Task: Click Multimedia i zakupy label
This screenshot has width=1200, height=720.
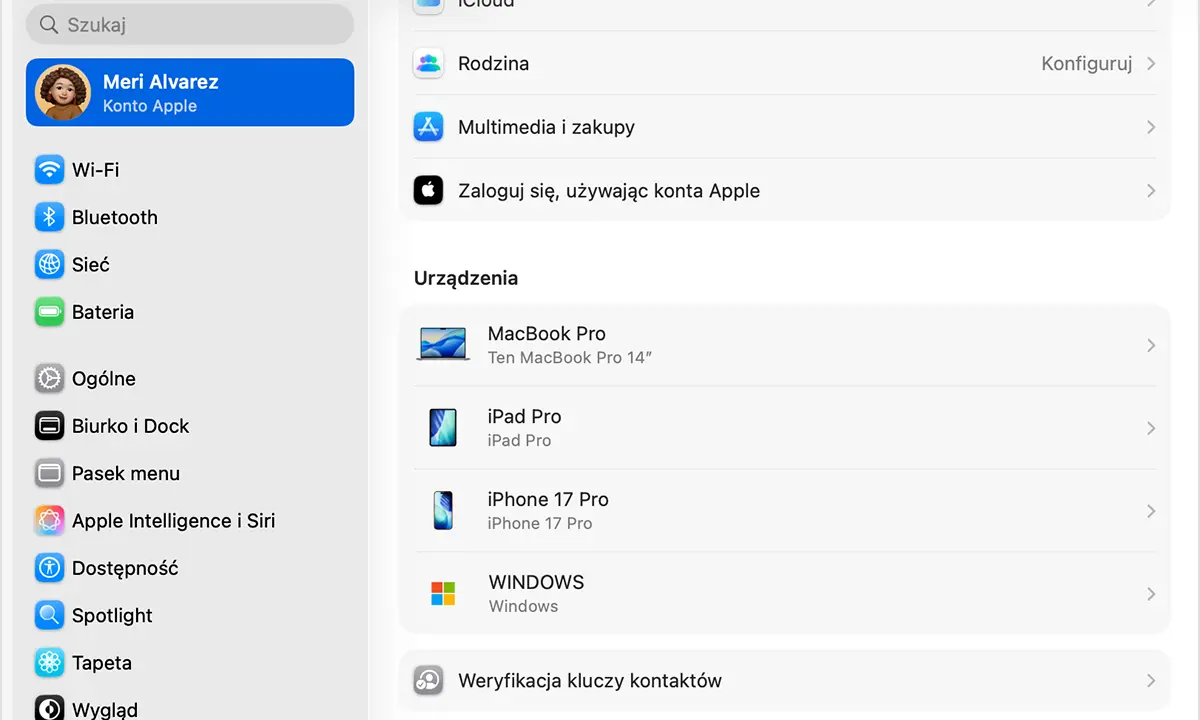Action: tap(546, 127)
